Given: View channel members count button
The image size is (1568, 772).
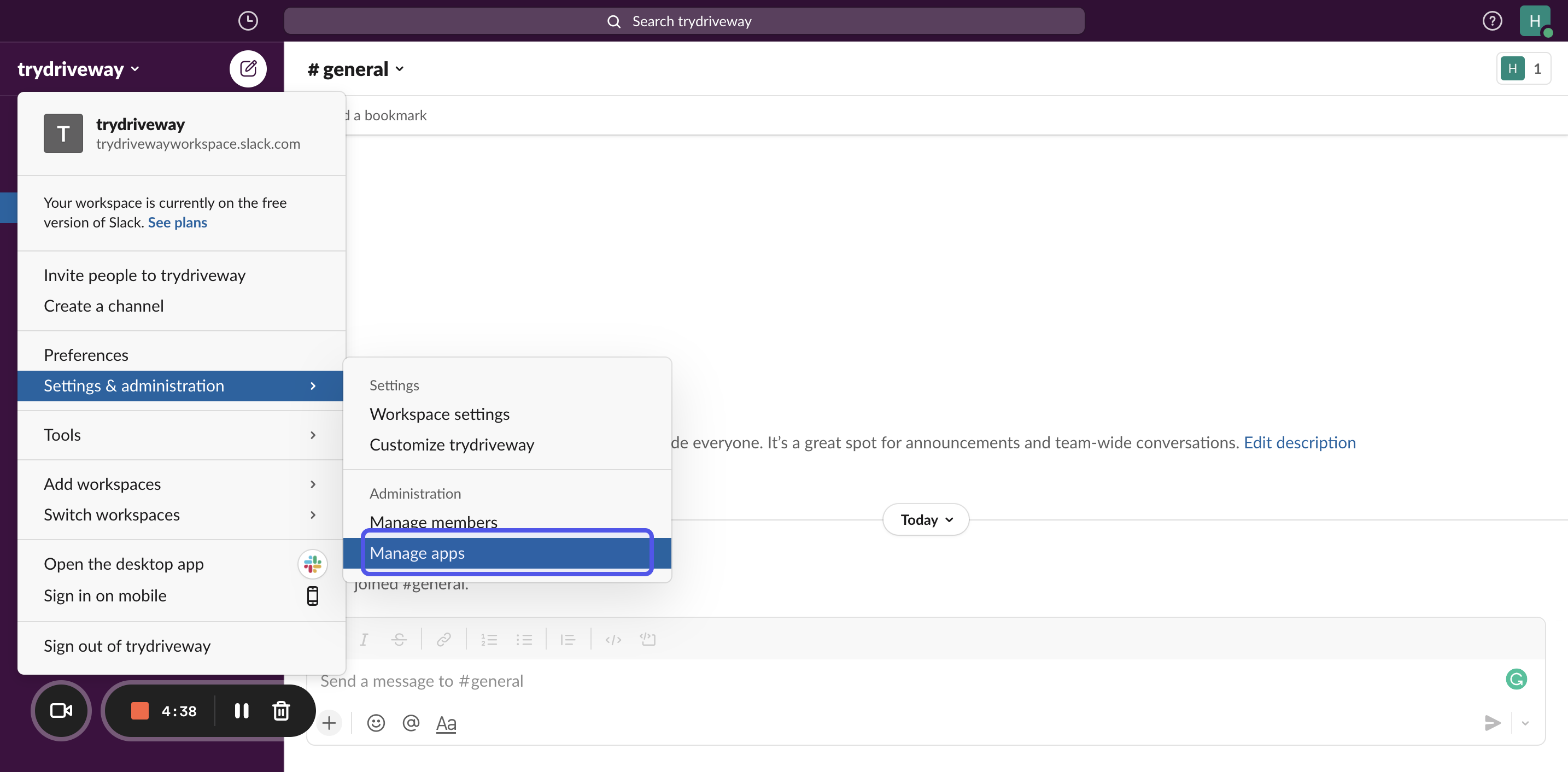Looking at the screenshot, I should (1523, 68).
